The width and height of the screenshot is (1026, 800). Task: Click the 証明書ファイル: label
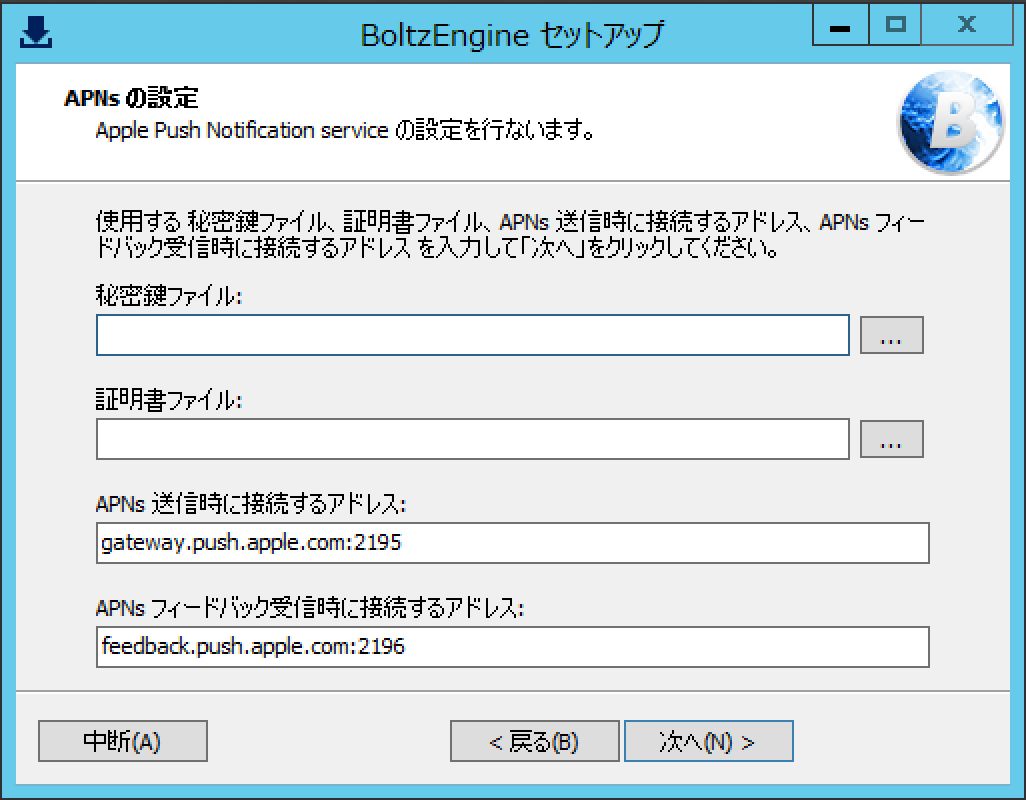click(169, 400)
